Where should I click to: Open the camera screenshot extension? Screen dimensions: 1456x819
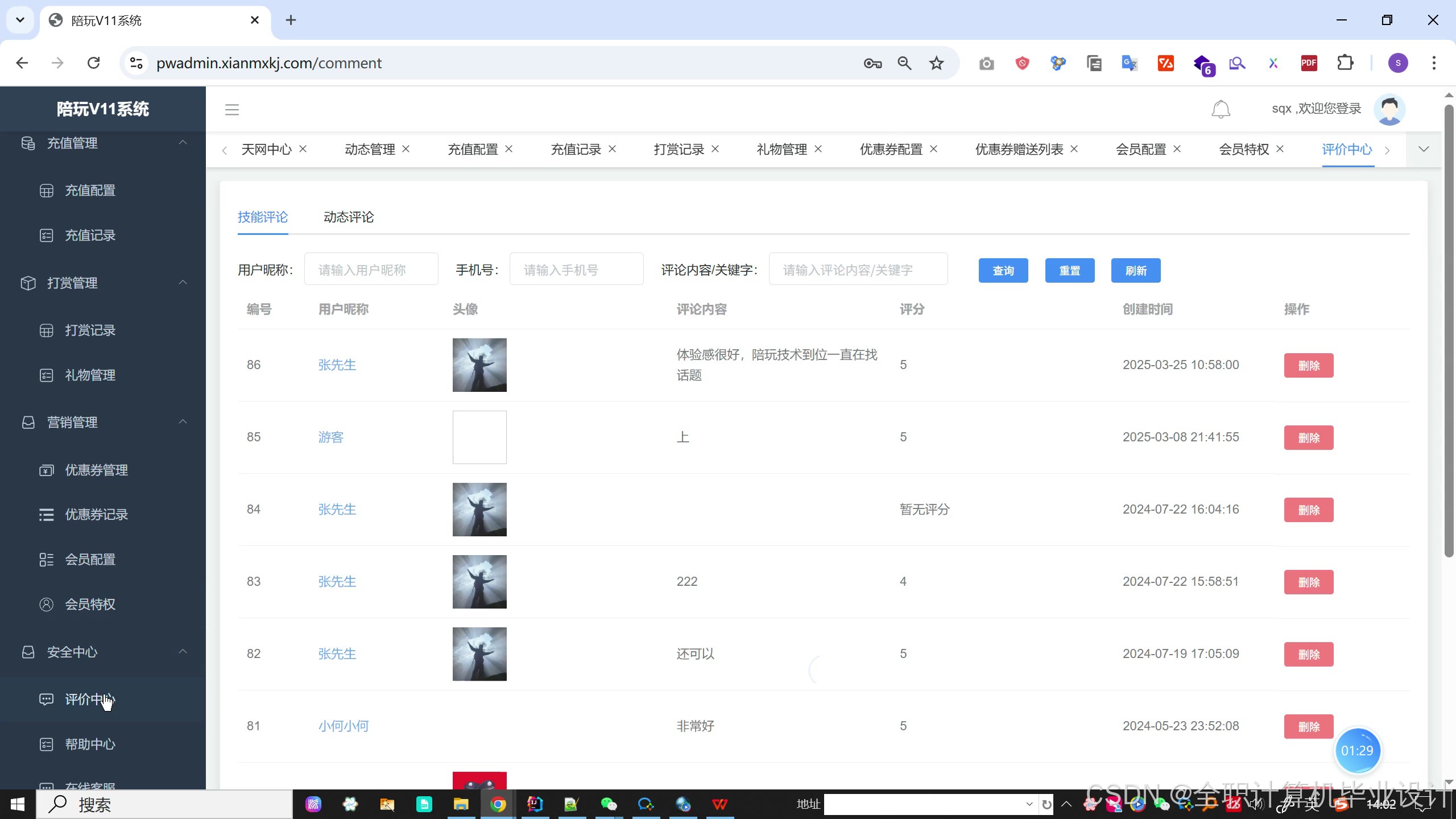click(987, 63)
